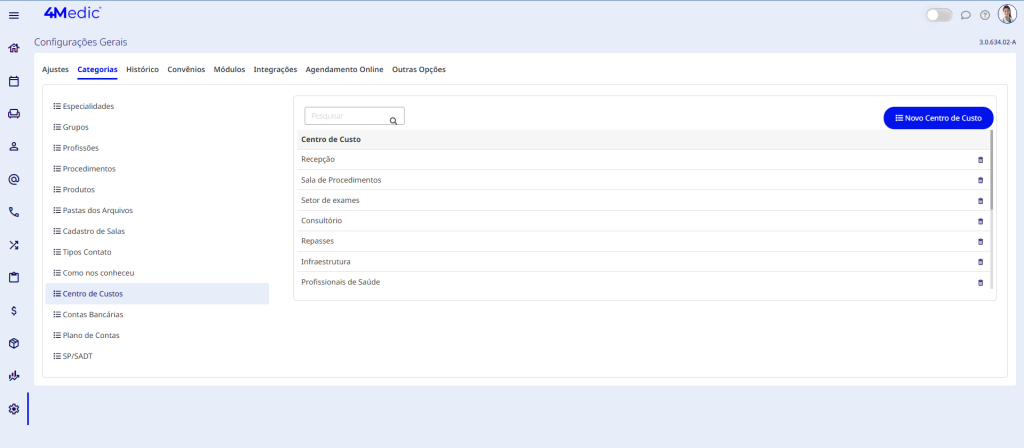Click the help question mark icon in the header
1024x448 pixels.
[x=985, y=15]
